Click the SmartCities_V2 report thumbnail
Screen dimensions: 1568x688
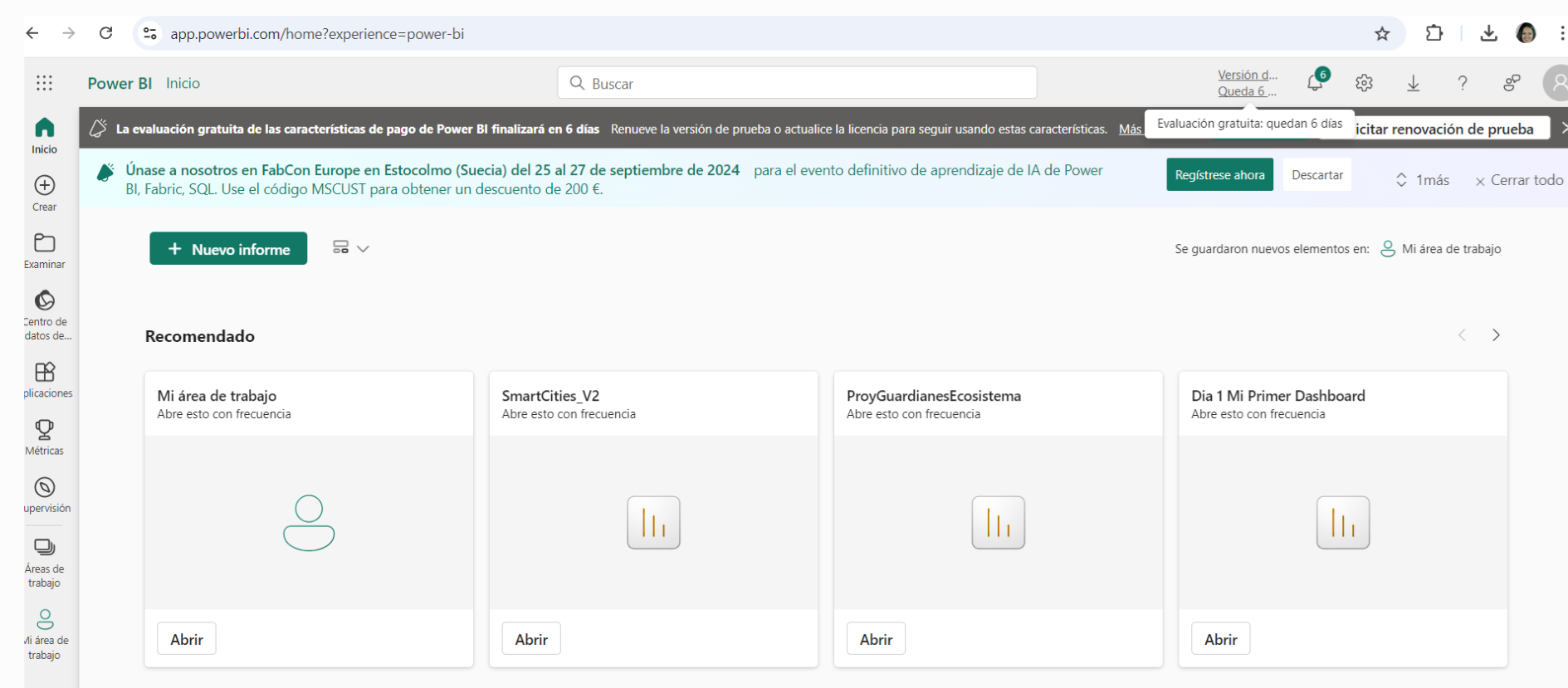653,523
